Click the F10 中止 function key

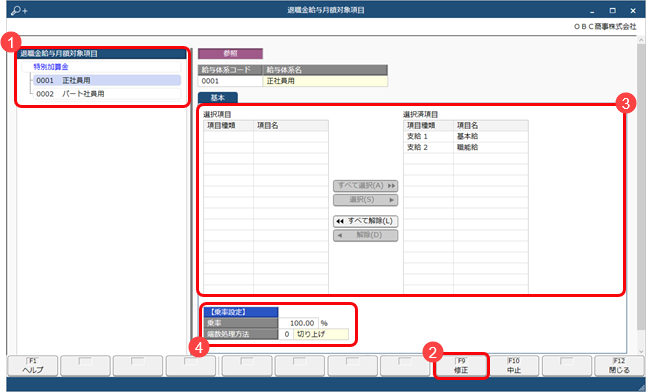[514, 366]
